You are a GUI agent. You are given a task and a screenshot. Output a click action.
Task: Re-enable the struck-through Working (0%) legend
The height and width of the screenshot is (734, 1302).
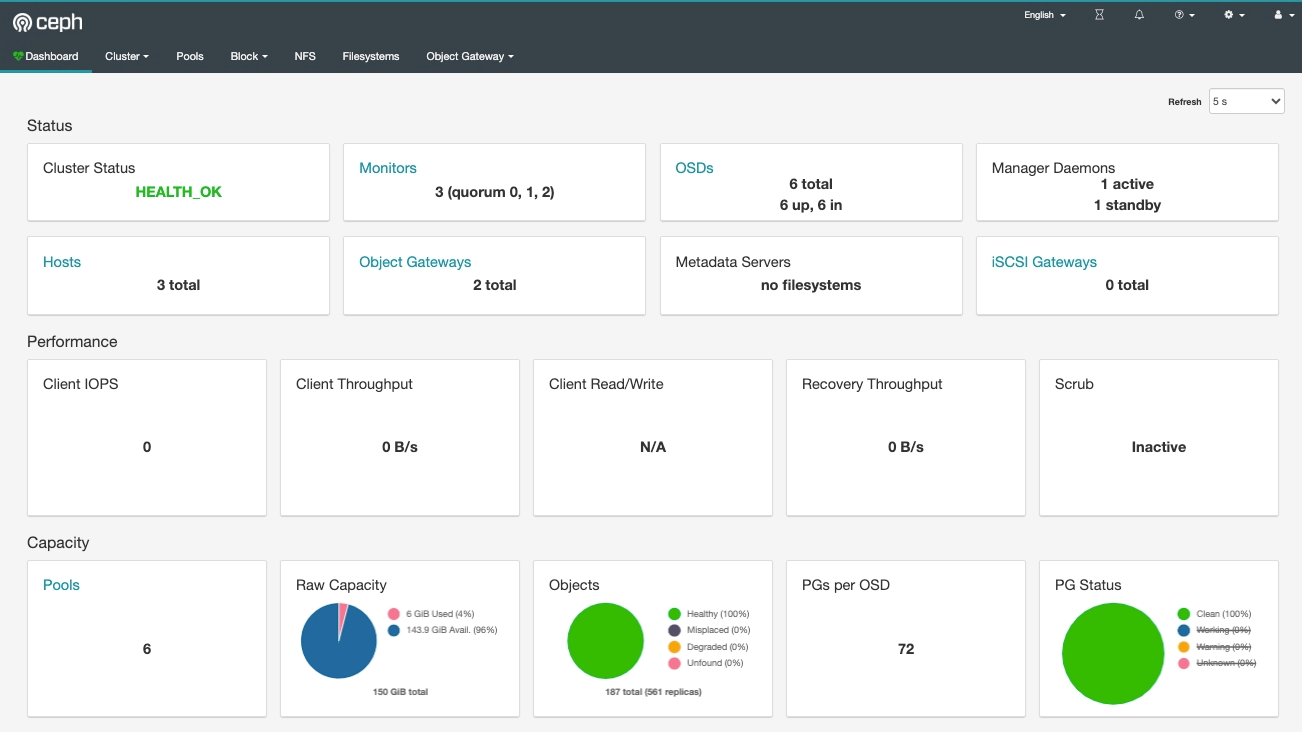click(1214, 630)
